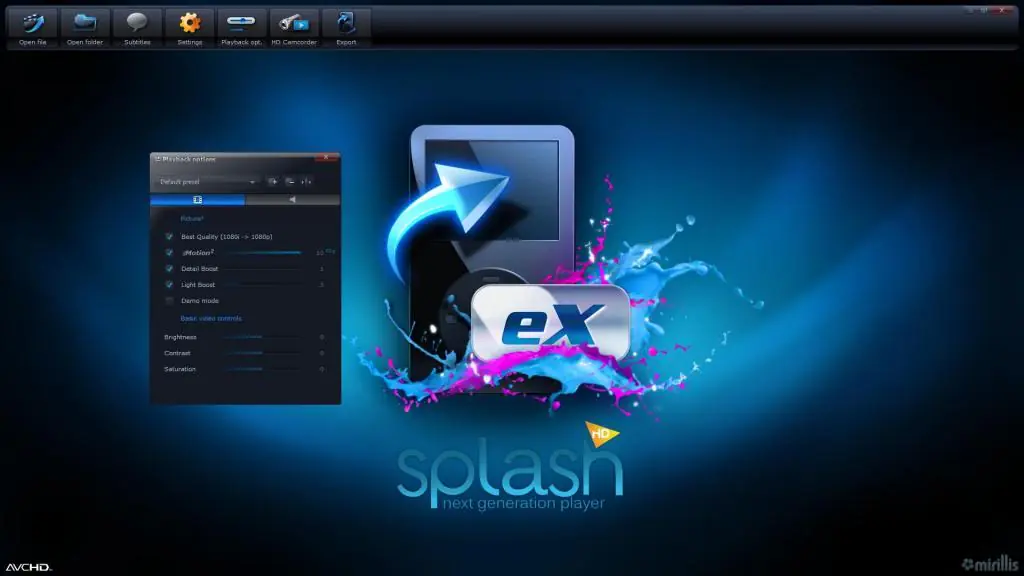Click the Detail Boost slider track

click(x=263, y=268)
